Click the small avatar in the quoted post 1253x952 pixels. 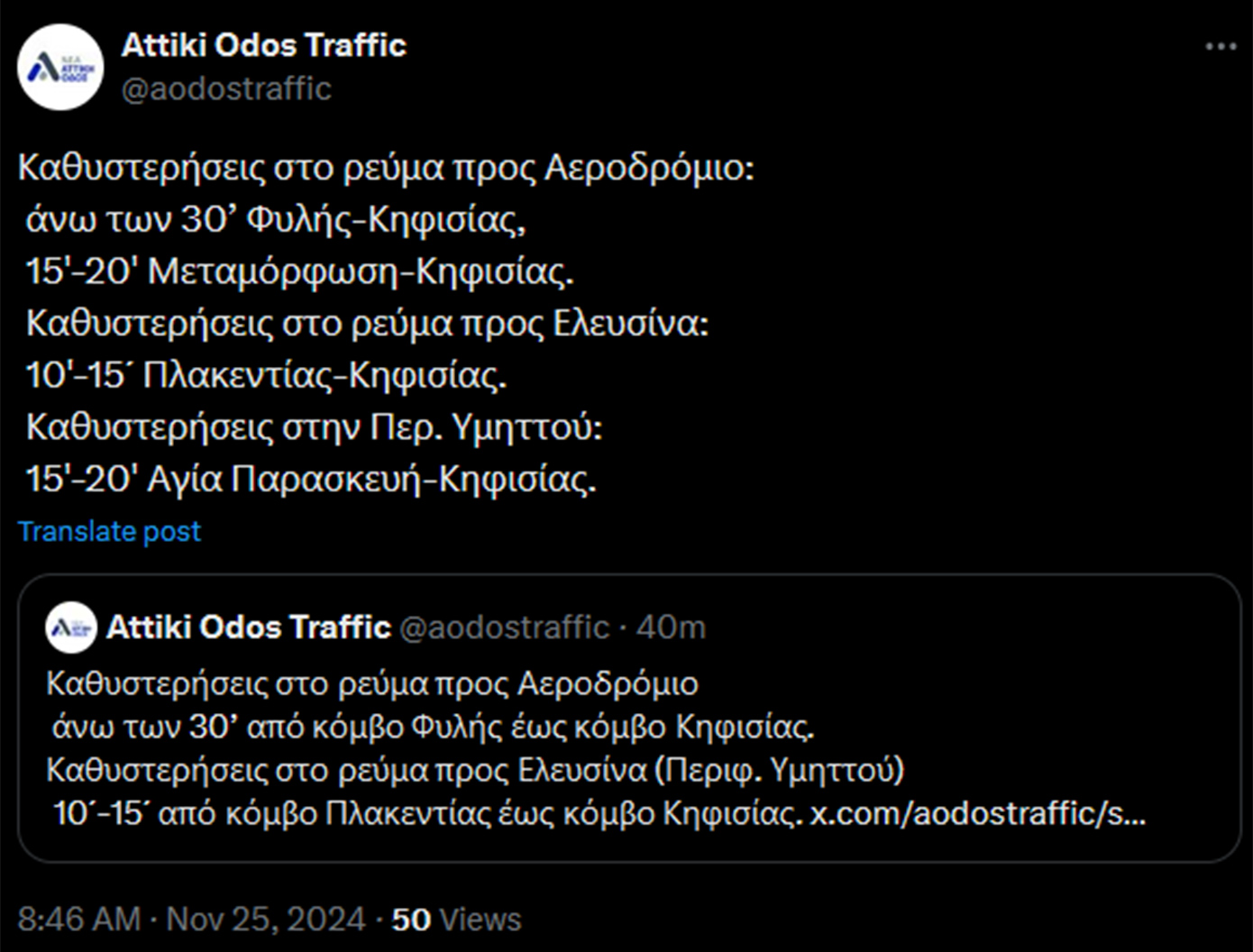point(70,627)
